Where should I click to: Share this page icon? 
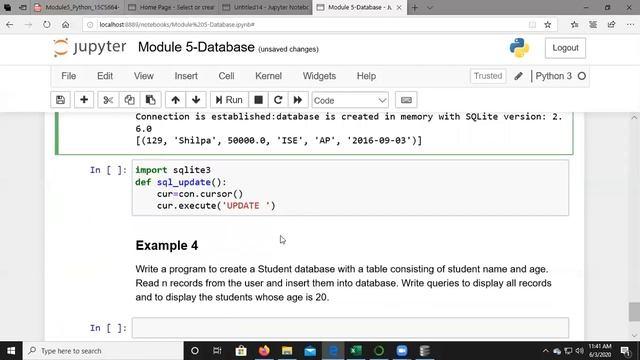(x=611, y=24)
